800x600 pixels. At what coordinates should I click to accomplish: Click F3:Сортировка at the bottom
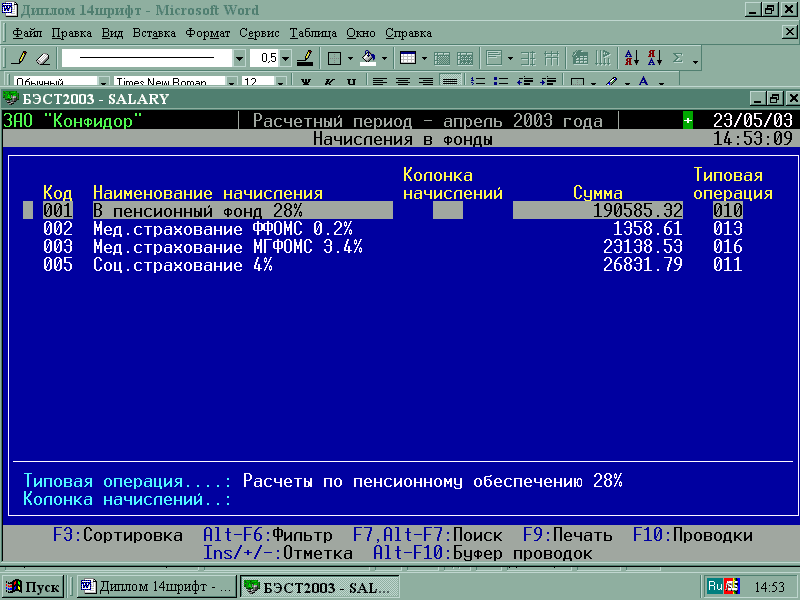click(117, 535)
